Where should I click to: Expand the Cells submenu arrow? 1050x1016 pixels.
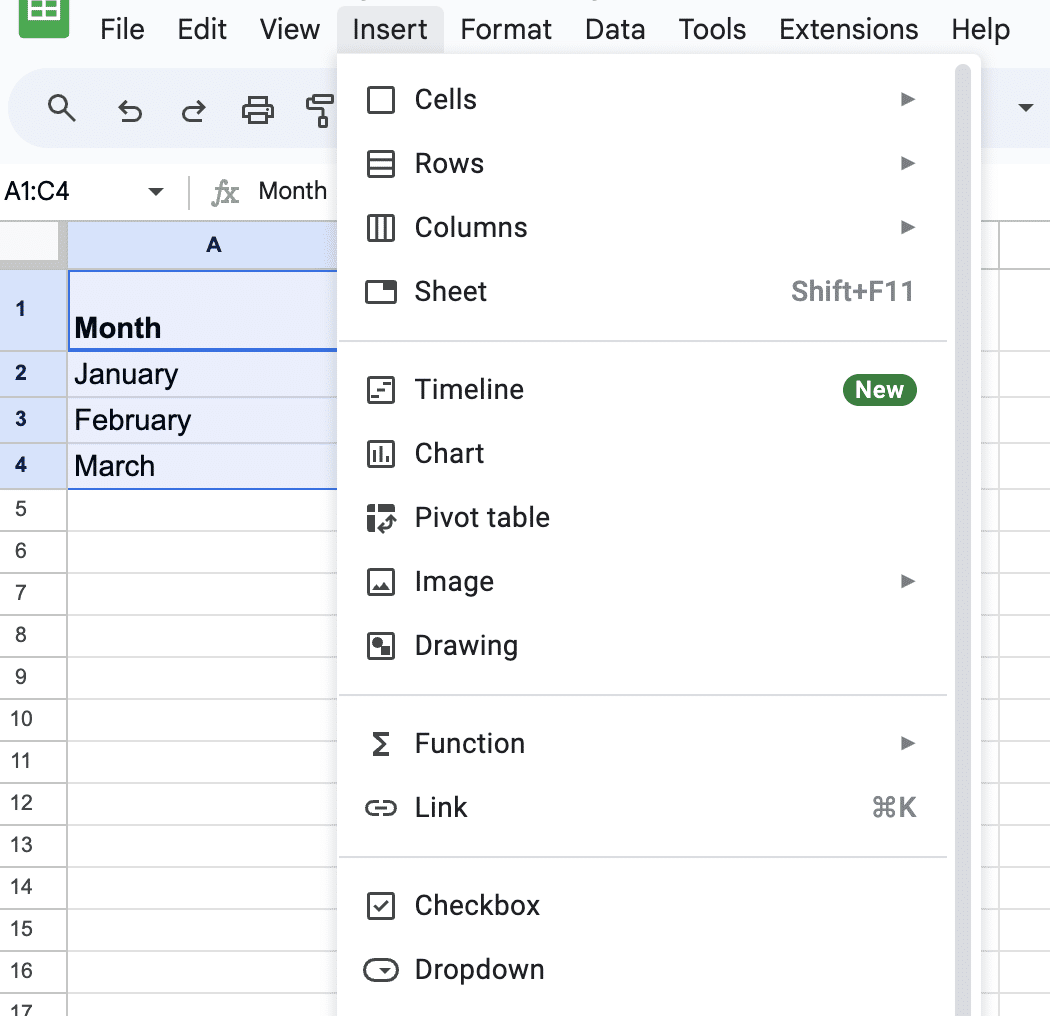click(x=907, y=100)
